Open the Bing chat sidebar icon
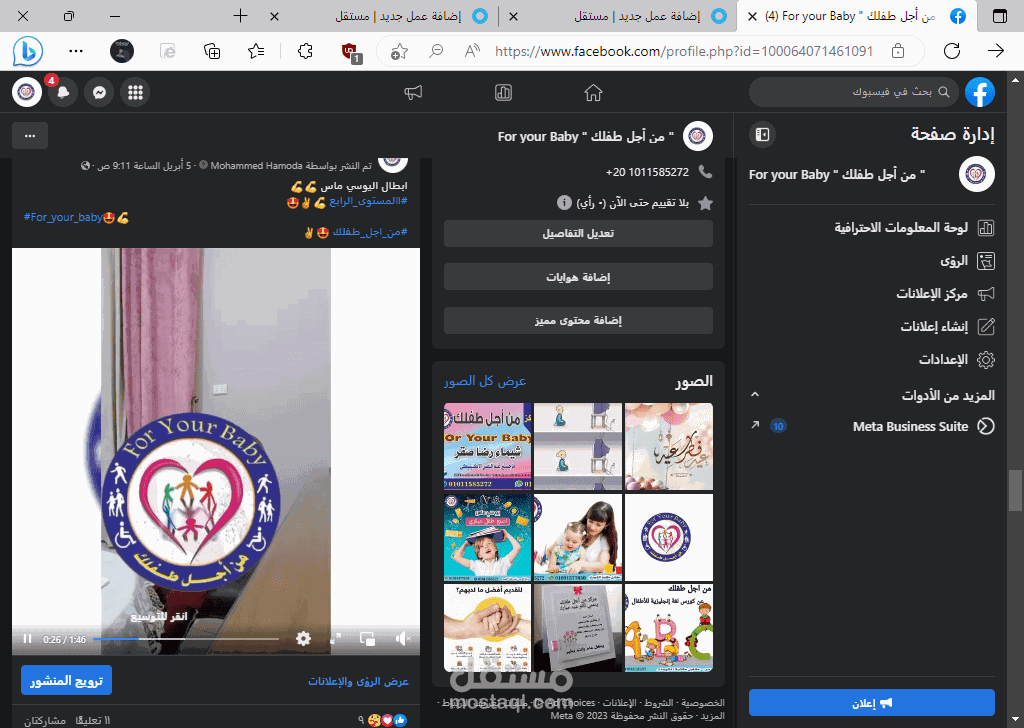This screenshot has height=728, width=1024. [x=27, y=51]
